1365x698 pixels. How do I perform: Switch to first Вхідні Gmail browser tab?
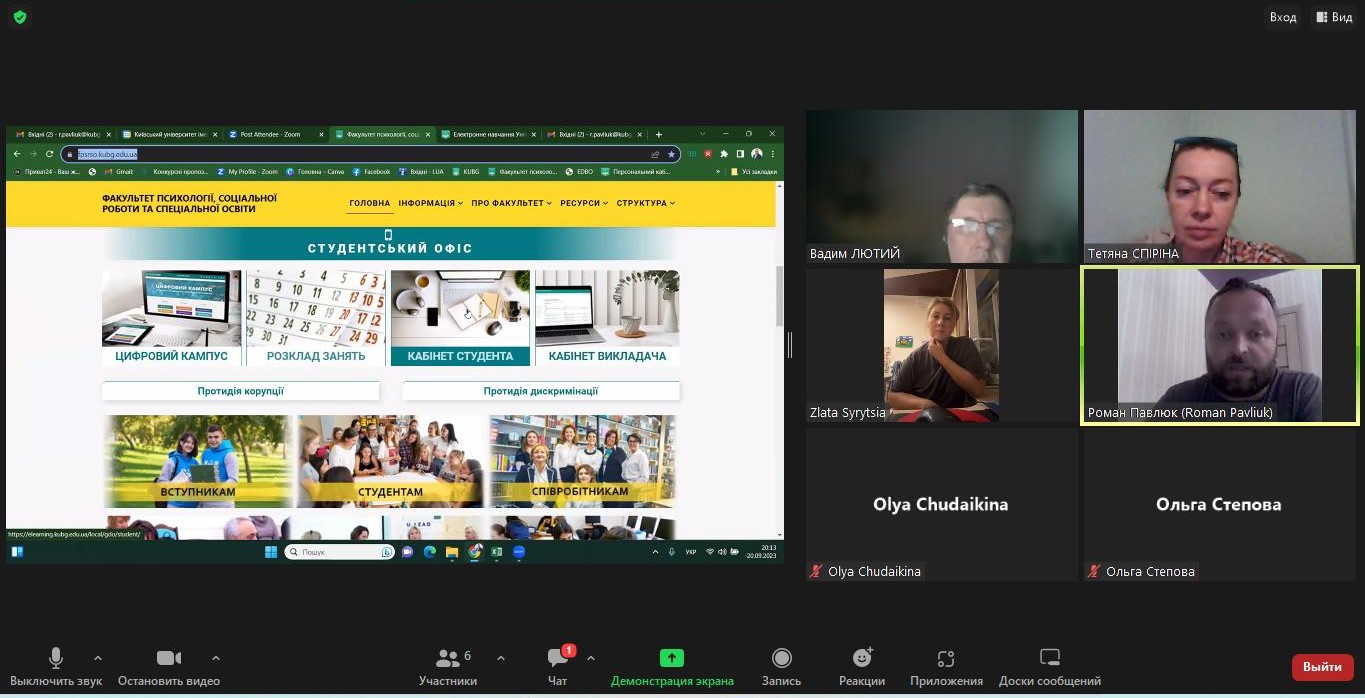click(x=62, y=134)
